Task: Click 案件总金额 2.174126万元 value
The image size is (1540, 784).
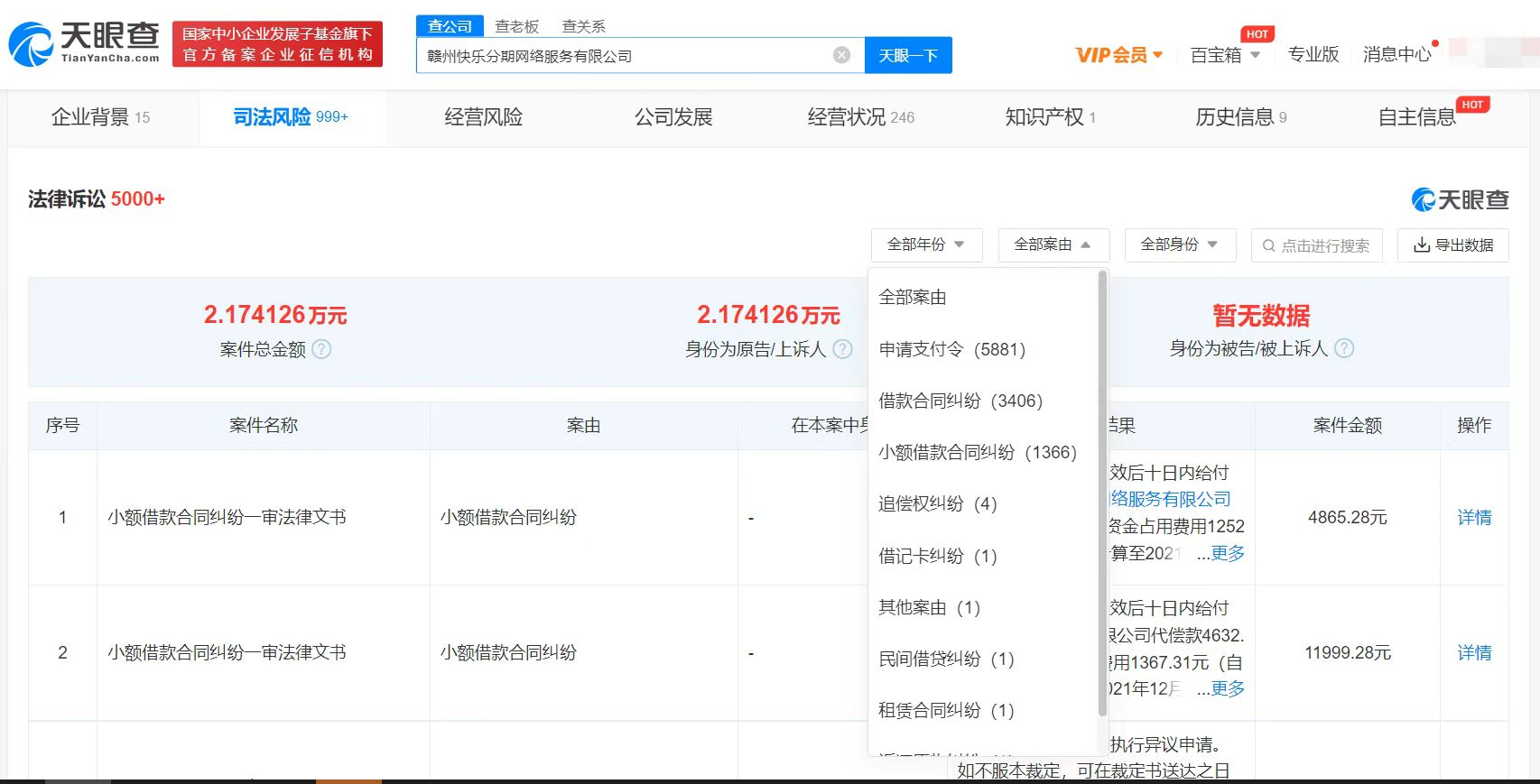Action: tap(275, 315)
